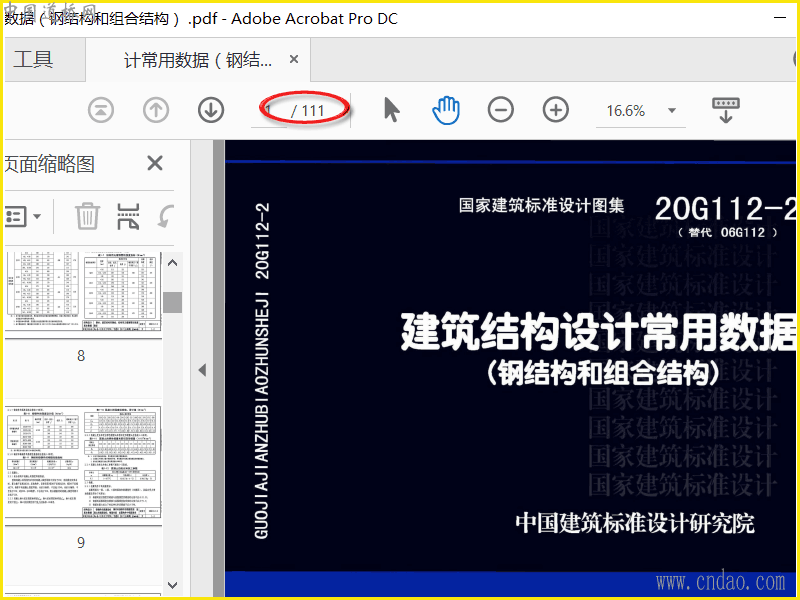
Task: Switch to 计常用数据 document tab
Action: coord(197,60)
